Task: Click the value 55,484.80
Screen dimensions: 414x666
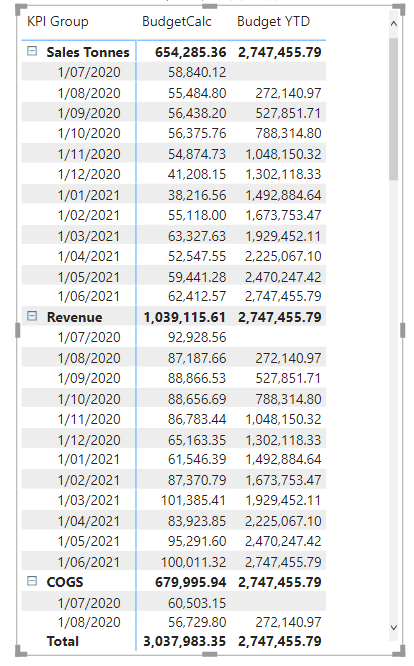Action: click(x=197, y=93)
